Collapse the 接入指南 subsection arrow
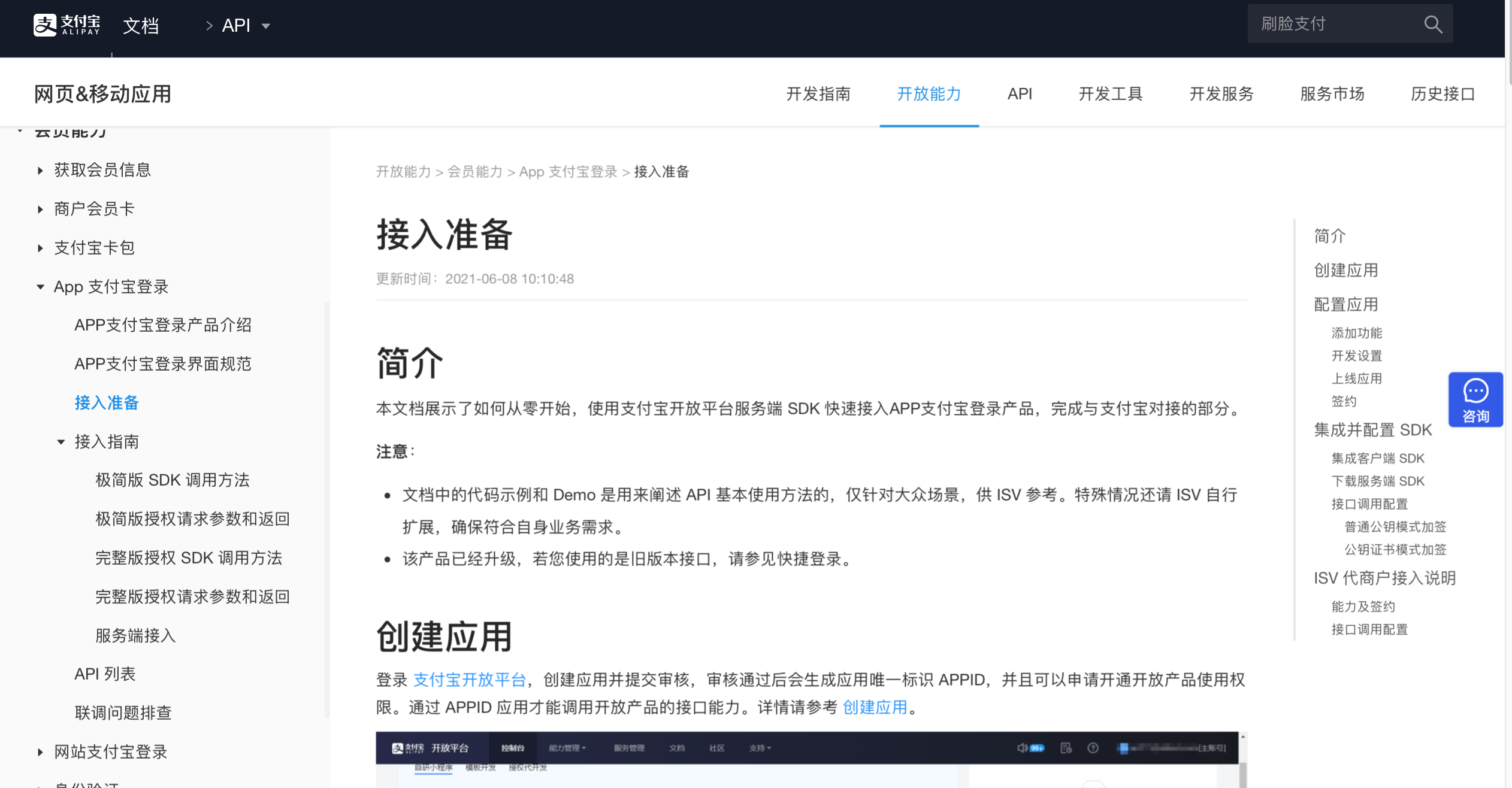The width and height of the screenshot is (1512, 788). pyautogui.click(x=61, y=443)
